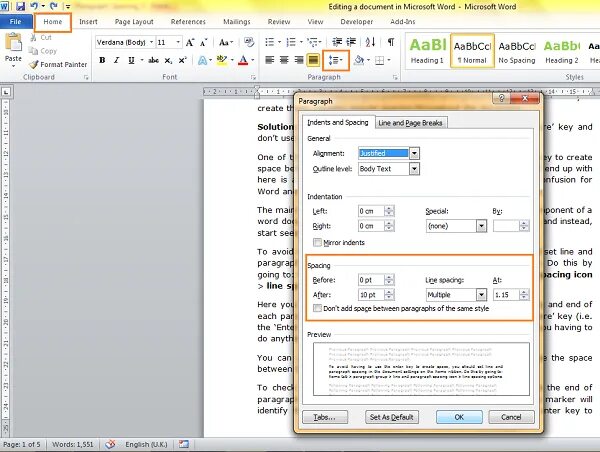Align text left
Image resolution: width=600 pixels, height=452 pixels.
pos(270,60)
